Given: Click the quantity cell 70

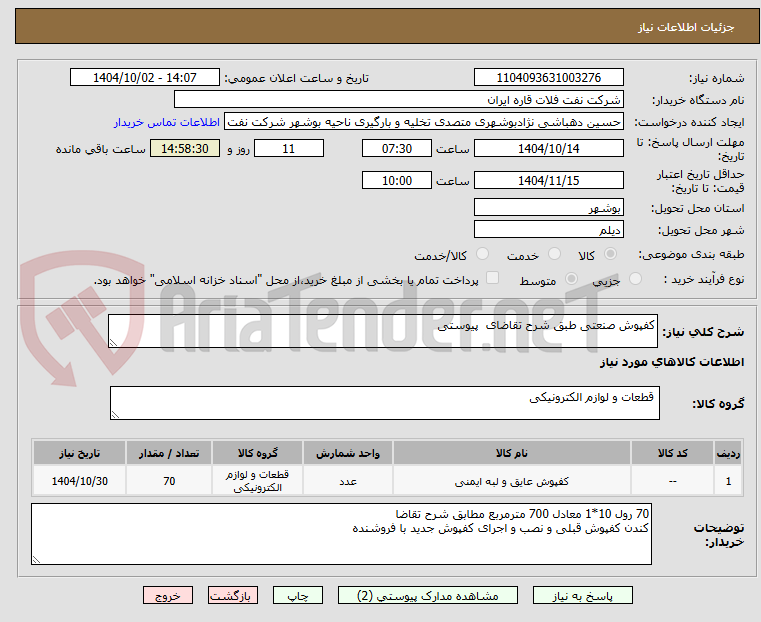Looking at the screenshot, I should (x=168, y=481).
